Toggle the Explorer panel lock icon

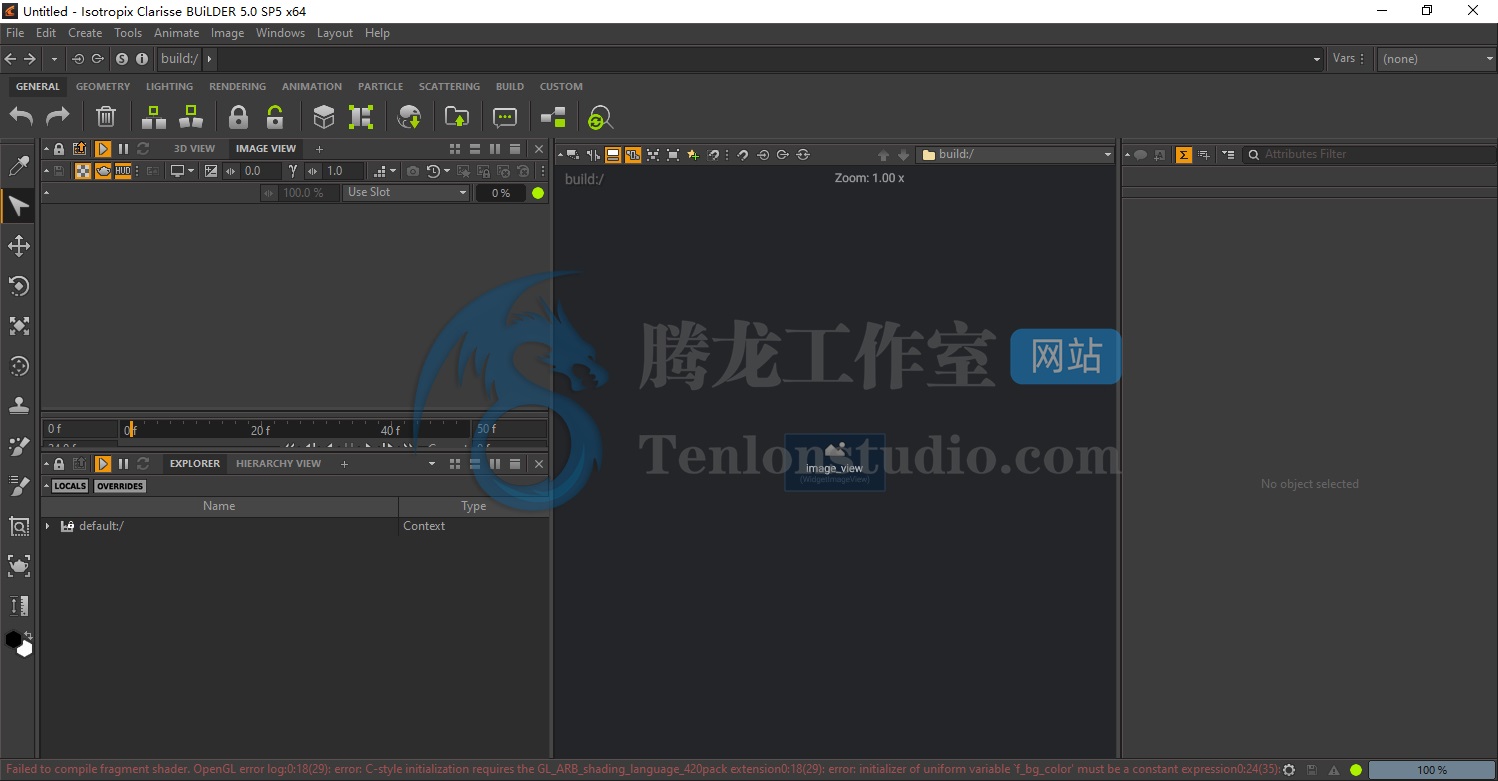click(x=59, y=464)
